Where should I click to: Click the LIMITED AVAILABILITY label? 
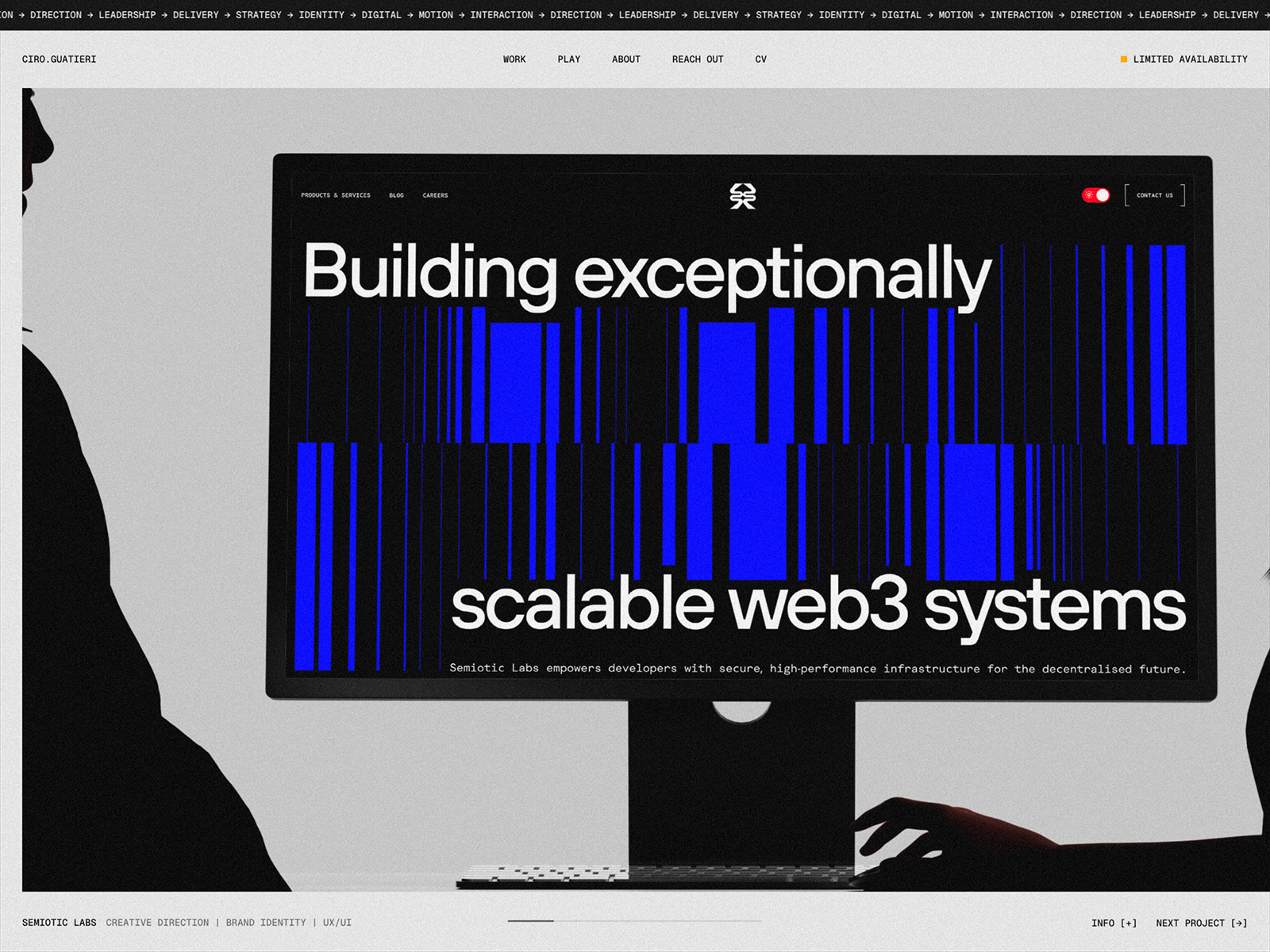point(1190,59)
